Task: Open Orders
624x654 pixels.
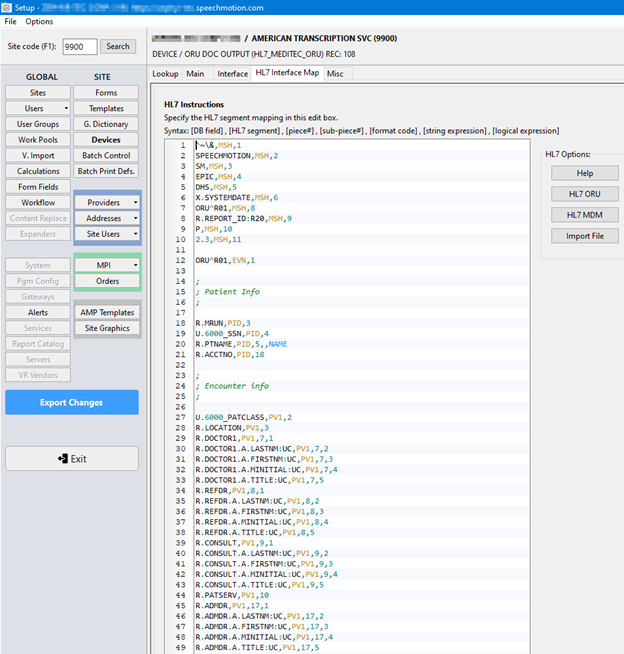Action: click(x=108, y=281)
